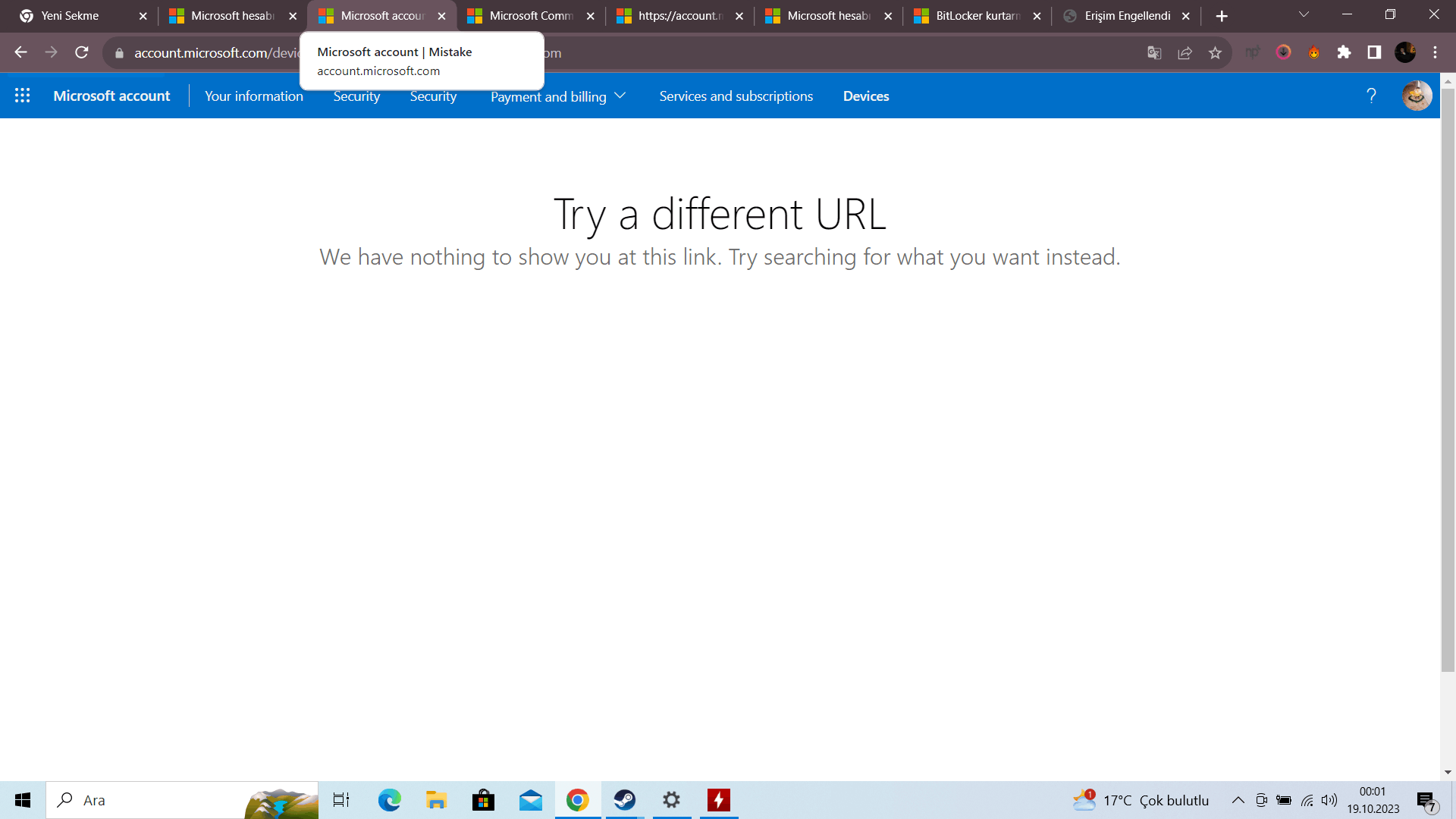Open the Chrome Extensions puzzle icon
1456x819 pixels.
click(1344, 52)
